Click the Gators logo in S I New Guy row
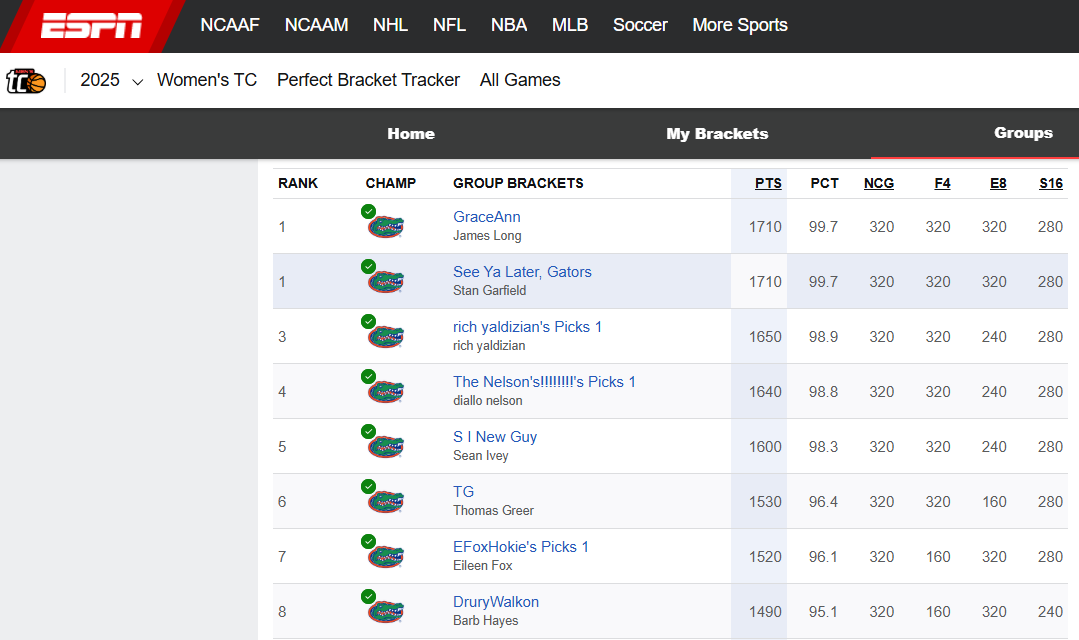This screenshot has width=1079, height=640. click(x=385, y=447)
